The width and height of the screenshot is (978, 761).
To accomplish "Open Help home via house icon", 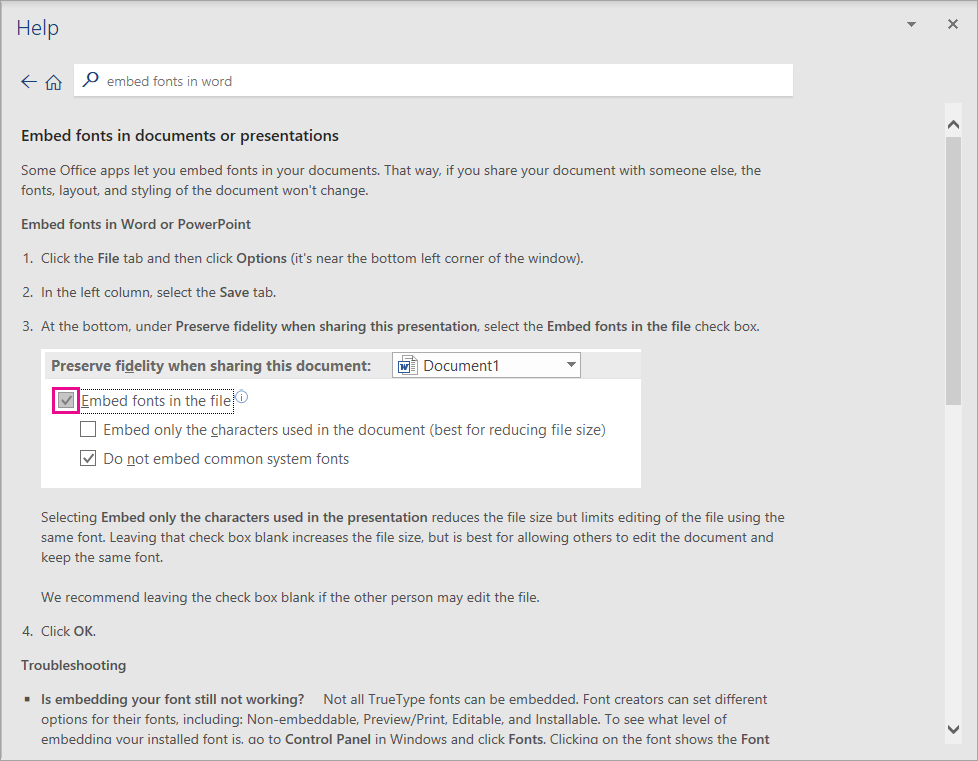I will 54,82.
